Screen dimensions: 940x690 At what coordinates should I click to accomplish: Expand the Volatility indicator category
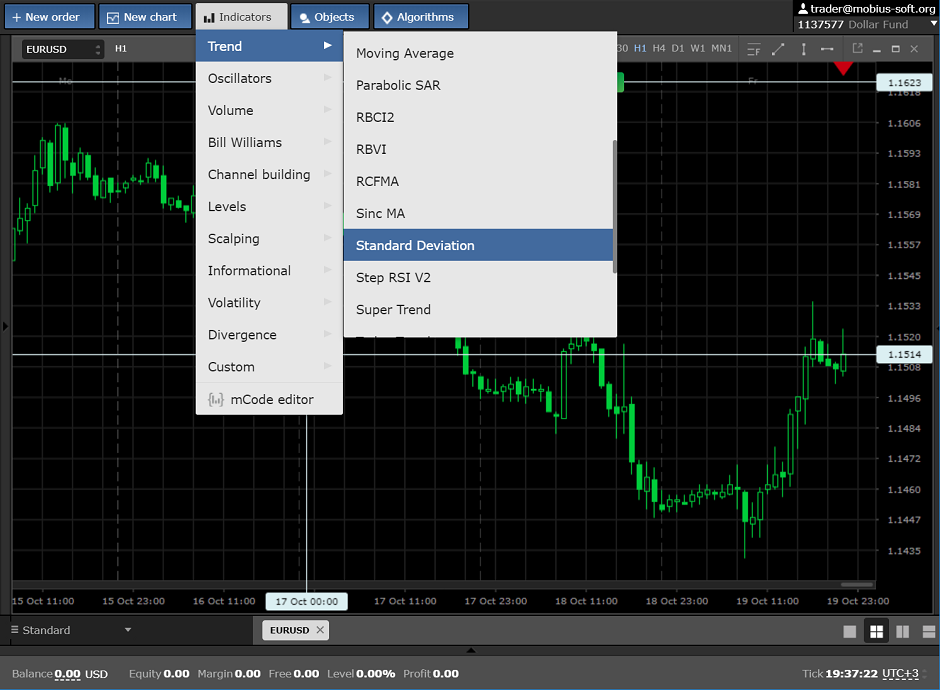click(x=269, y=303)
